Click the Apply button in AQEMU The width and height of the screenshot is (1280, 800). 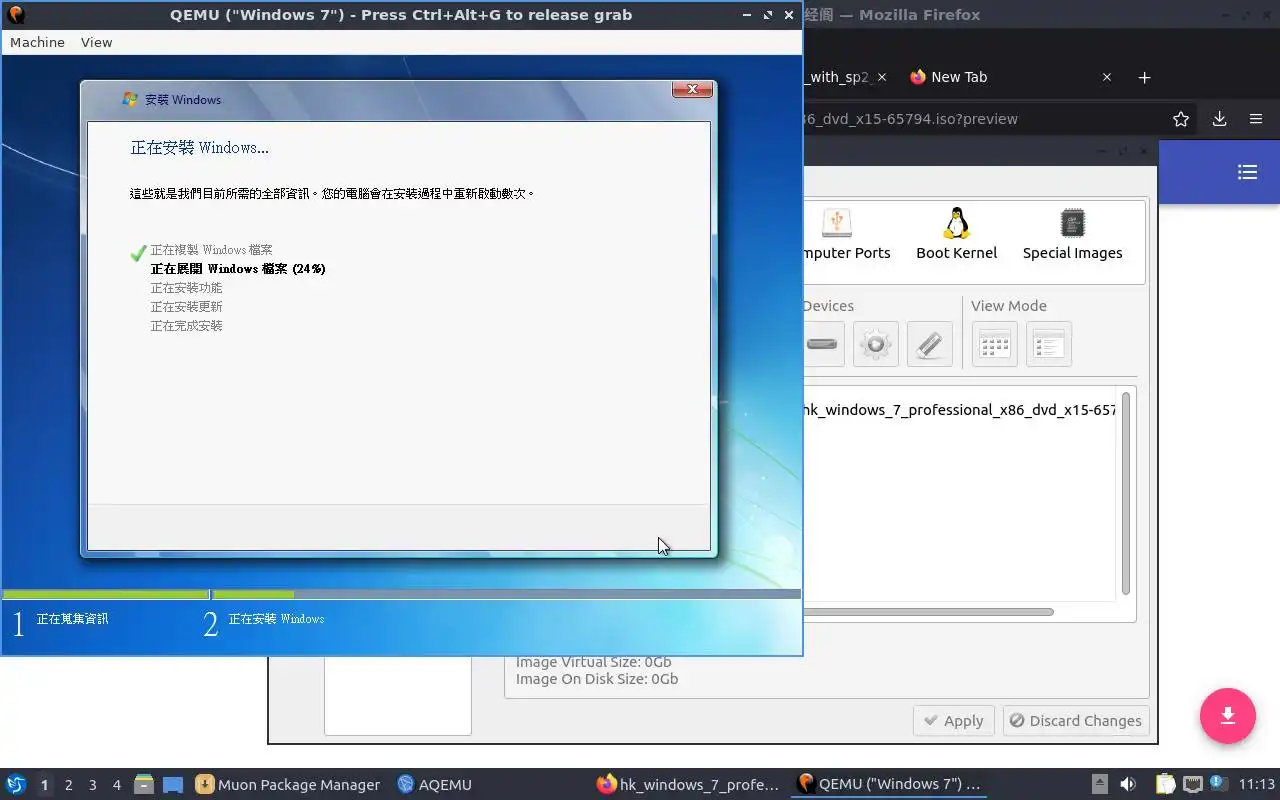954,721
